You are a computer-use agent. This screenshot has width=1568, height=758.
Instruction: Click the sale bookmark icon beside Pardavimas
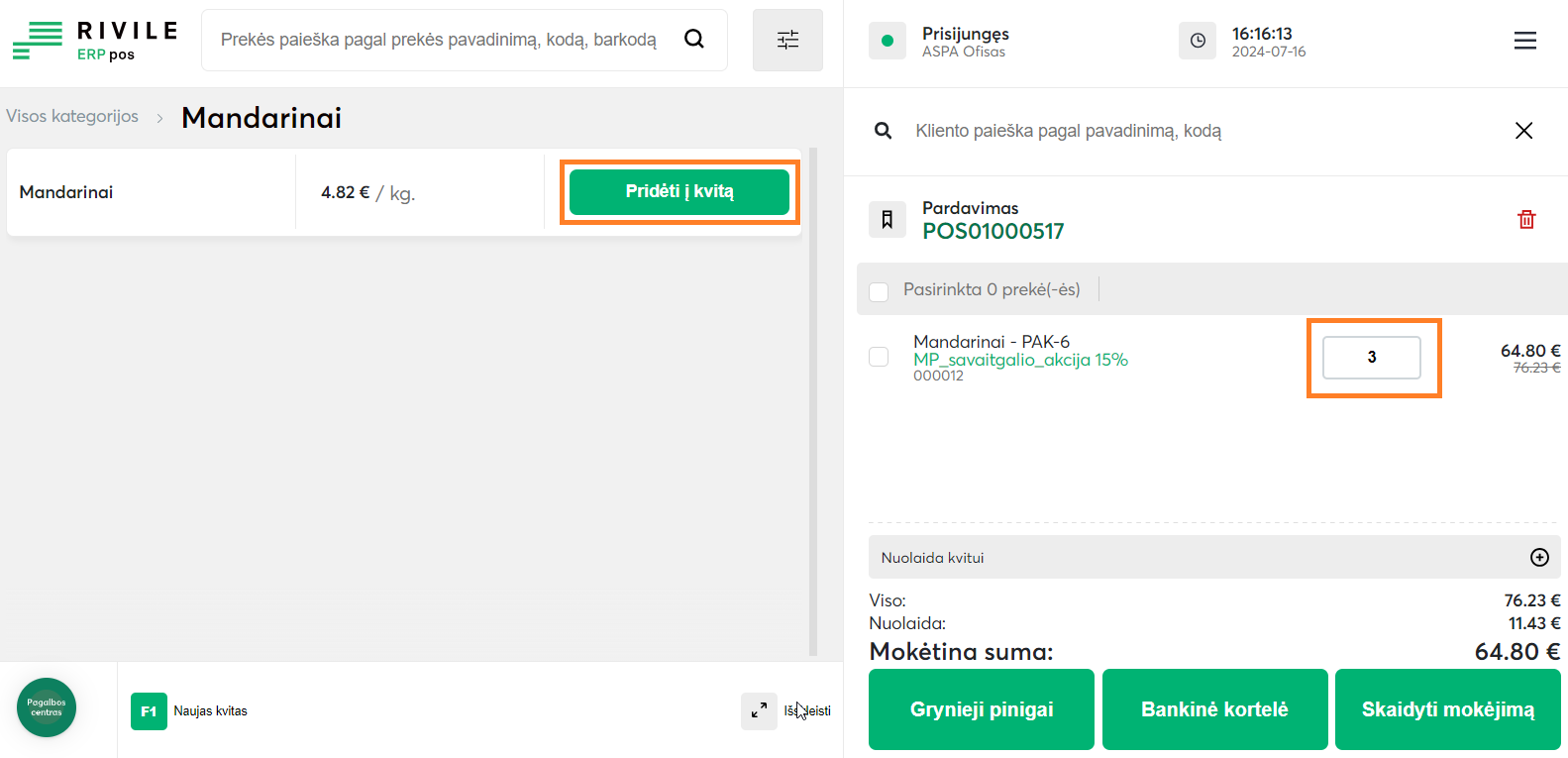click(888, 219)
